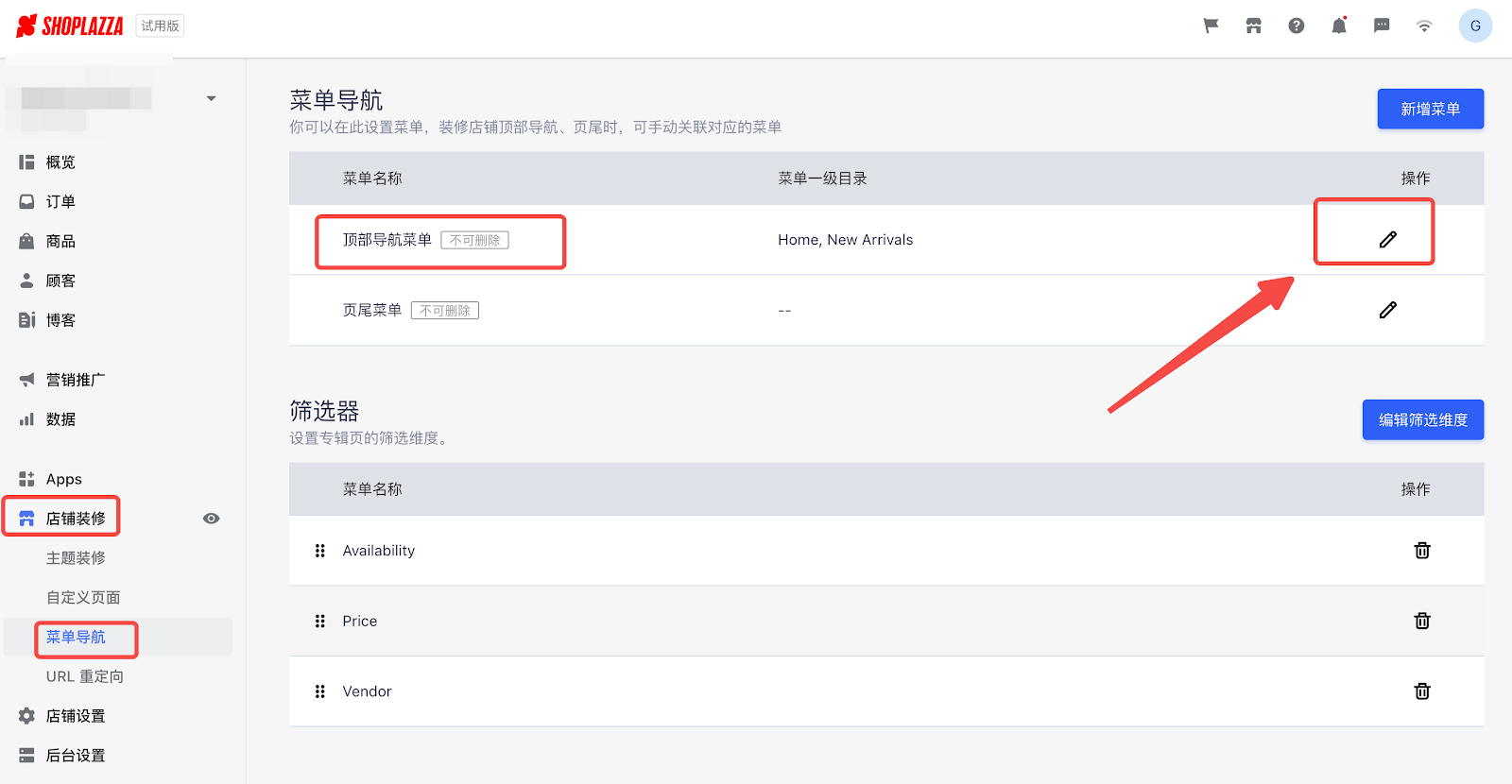Go to 主题装修 submenu item
1512x784 pixels.
(x=76, y=558)
